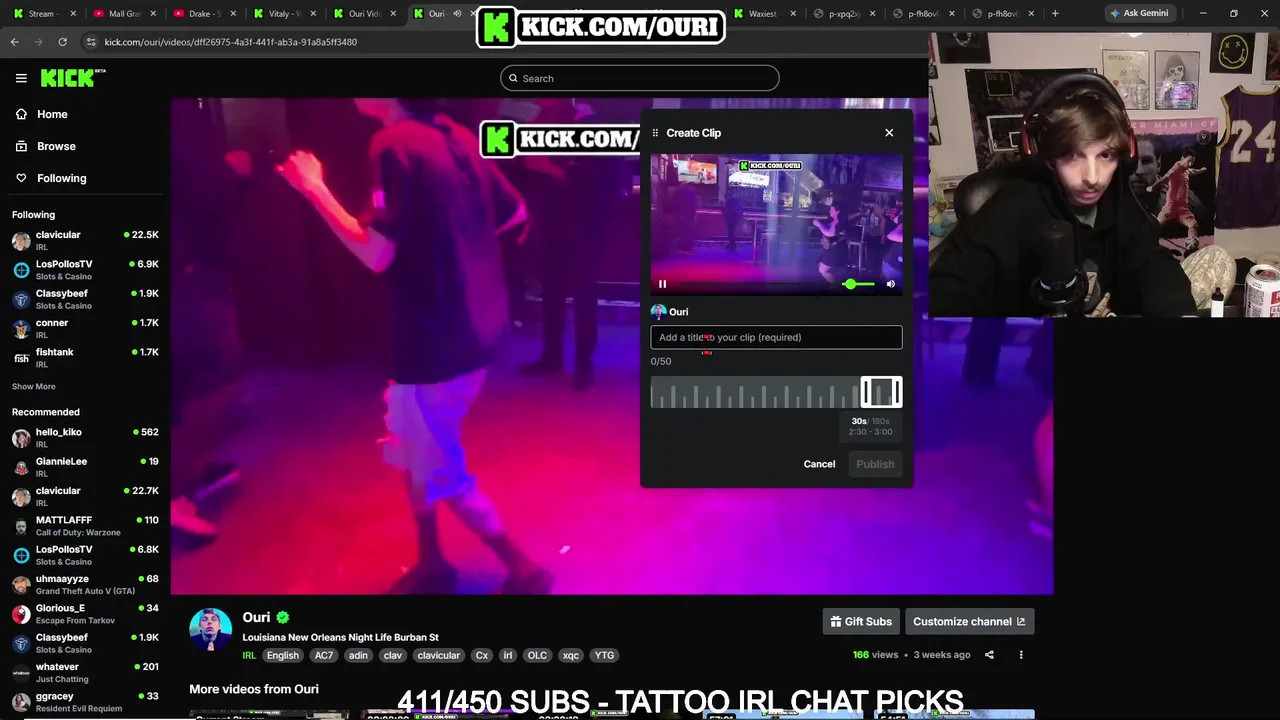Click the Kick search box

click(x=640, y=78)
